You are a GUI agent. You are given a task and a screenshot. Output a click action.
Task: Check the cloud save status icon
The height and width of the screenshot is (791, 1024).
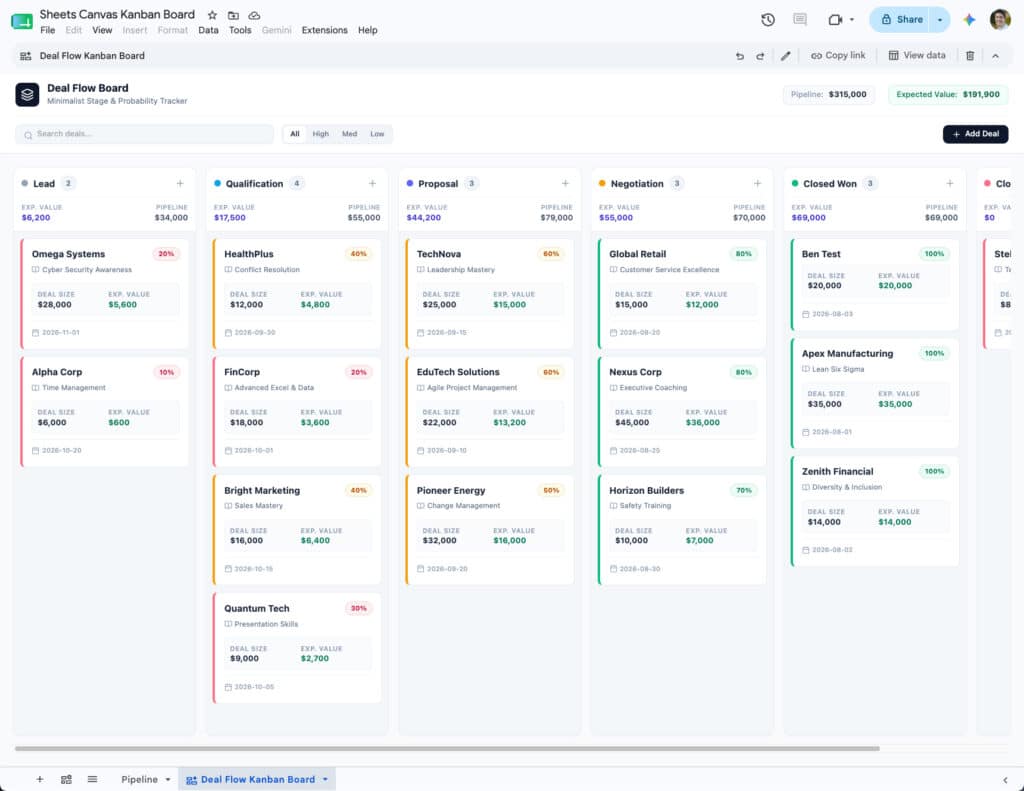coord(255,15)
